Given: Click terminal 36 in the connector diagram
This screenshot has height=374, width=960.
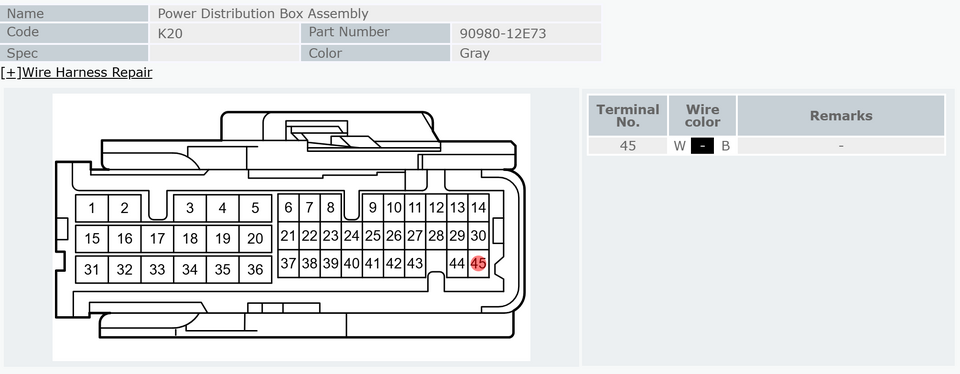Looking at the screenshot, I should (x=255, y=269).
